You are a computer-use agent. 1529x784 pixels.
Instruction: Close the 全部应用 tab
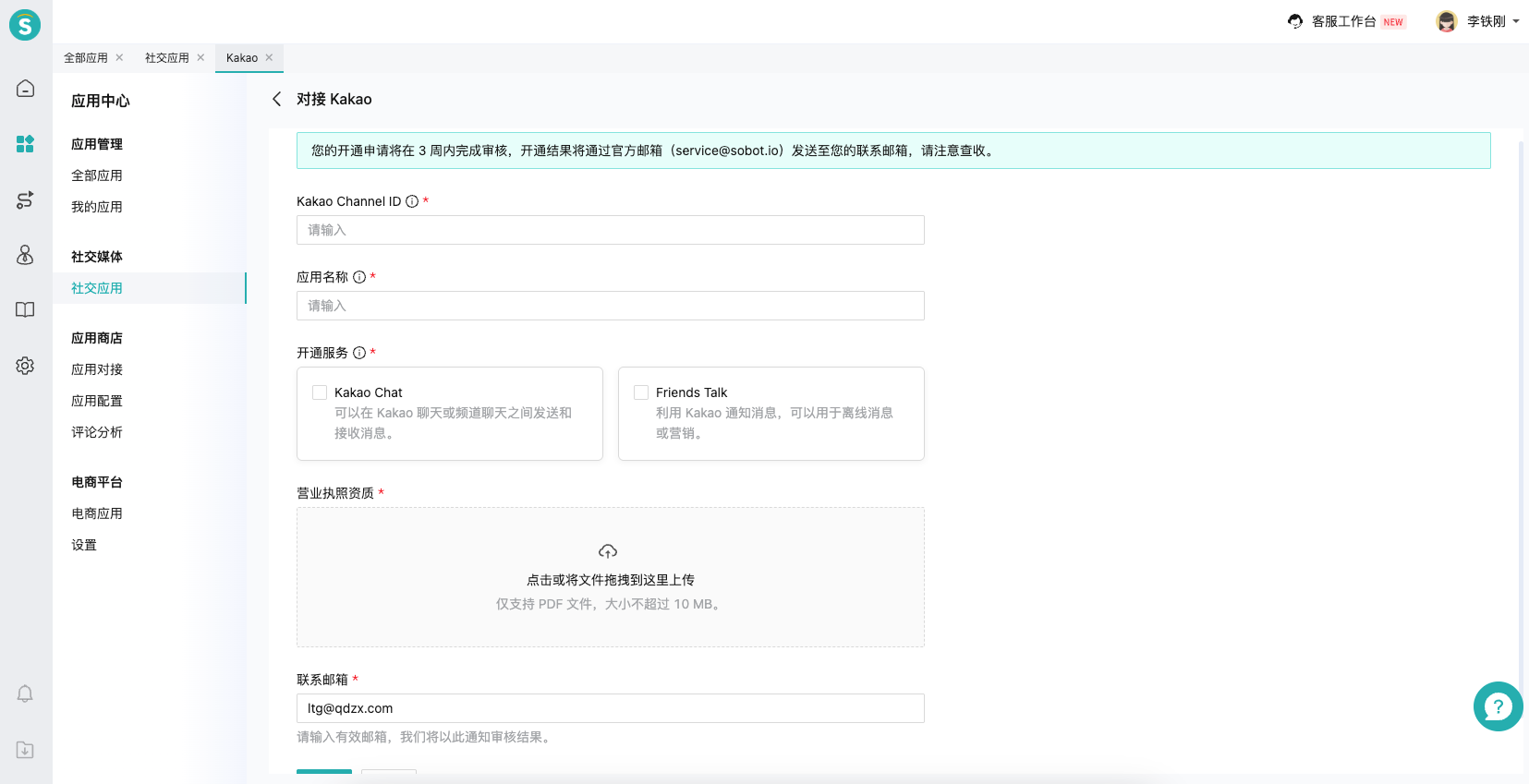119,57
